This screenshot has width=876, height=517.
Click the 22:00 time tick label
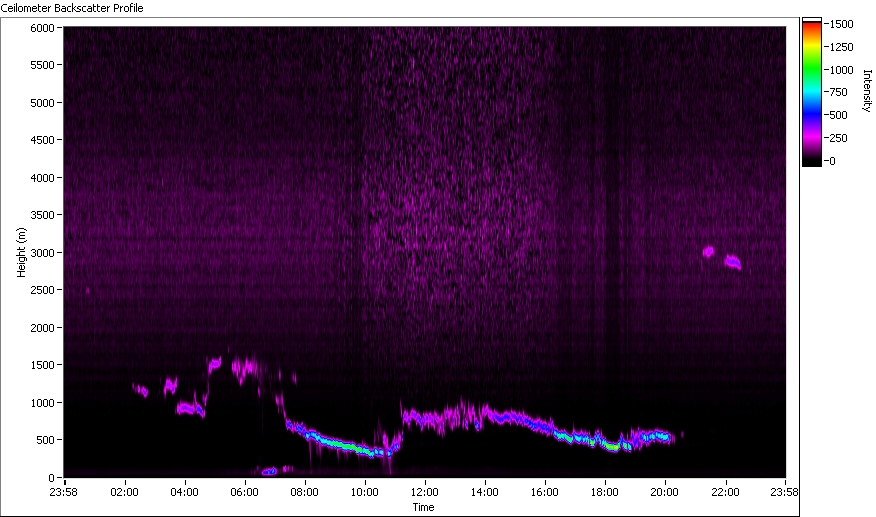tap(725, 492)
